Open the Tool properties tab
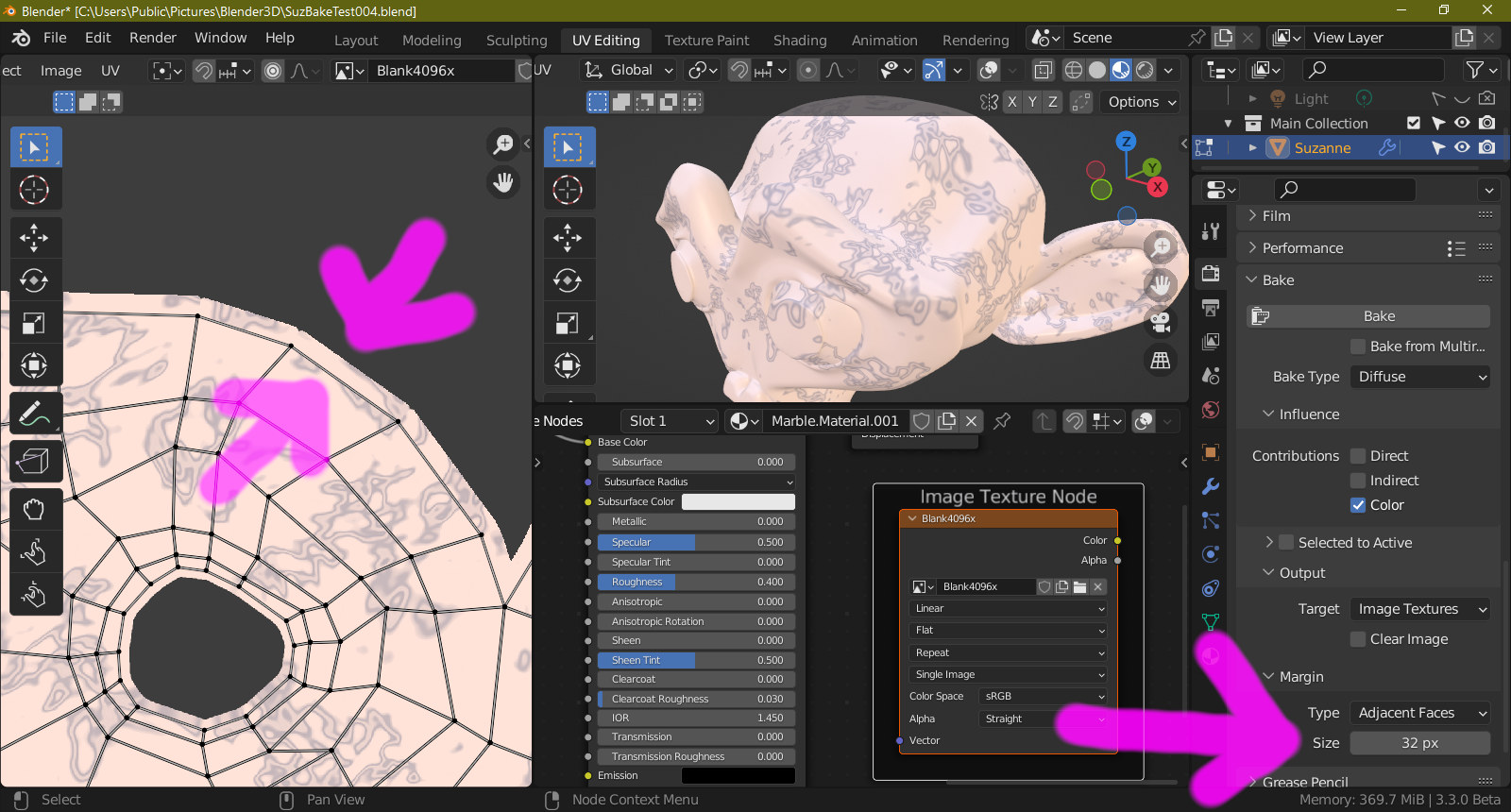The height and width of the screenshot is (812, 1511). (x=1211, y=231)
